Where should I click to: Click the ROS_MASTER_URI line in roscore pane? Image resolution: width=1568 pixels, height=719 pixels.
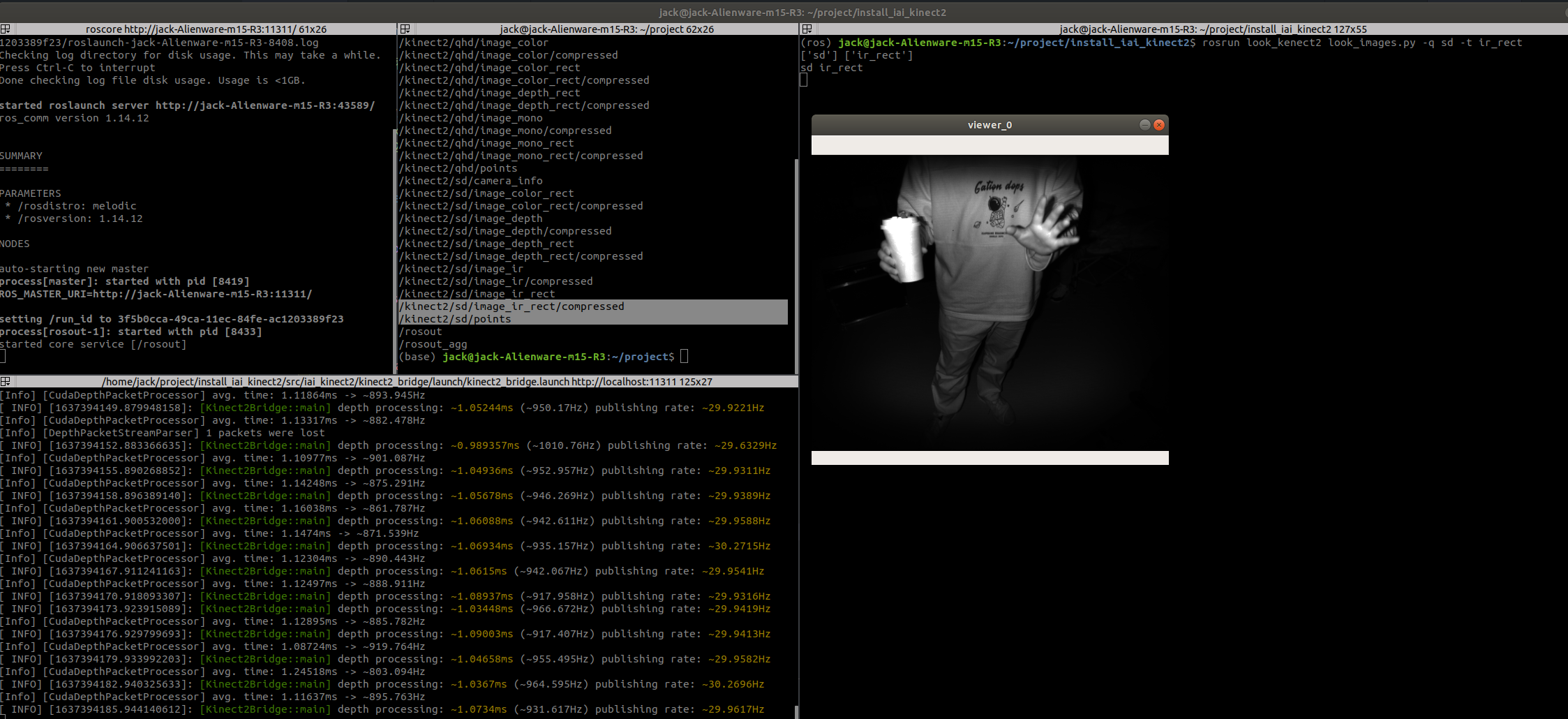(x=156, y=294)
